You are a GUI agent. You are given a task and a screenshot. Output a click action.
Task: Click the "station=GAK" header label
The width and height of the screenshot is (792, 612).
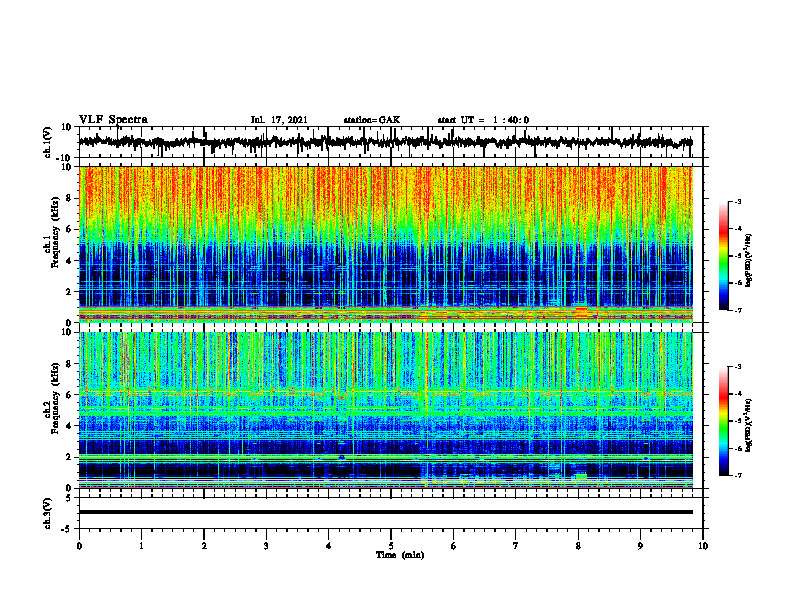pos(372,120)
